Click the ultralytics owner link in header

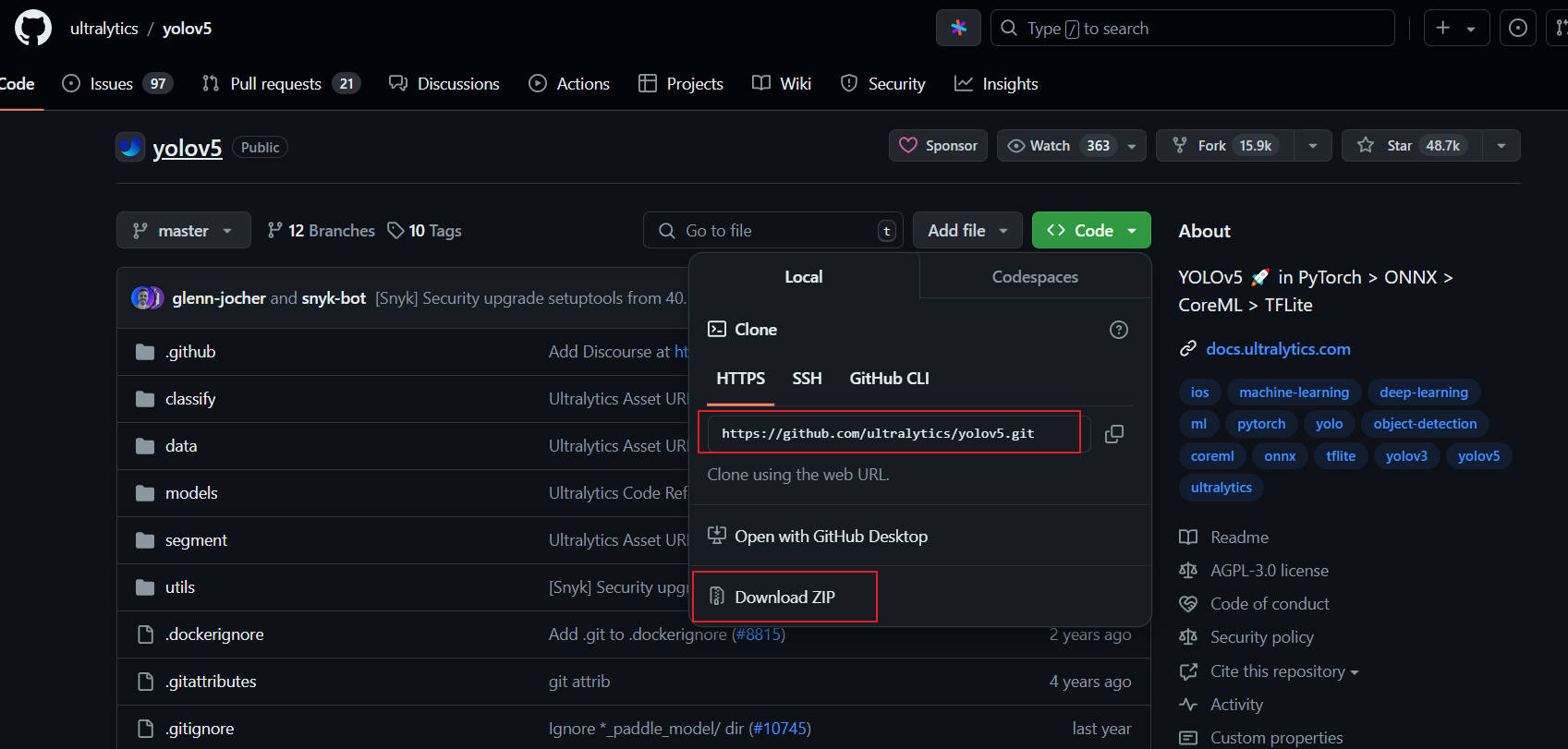103,29
